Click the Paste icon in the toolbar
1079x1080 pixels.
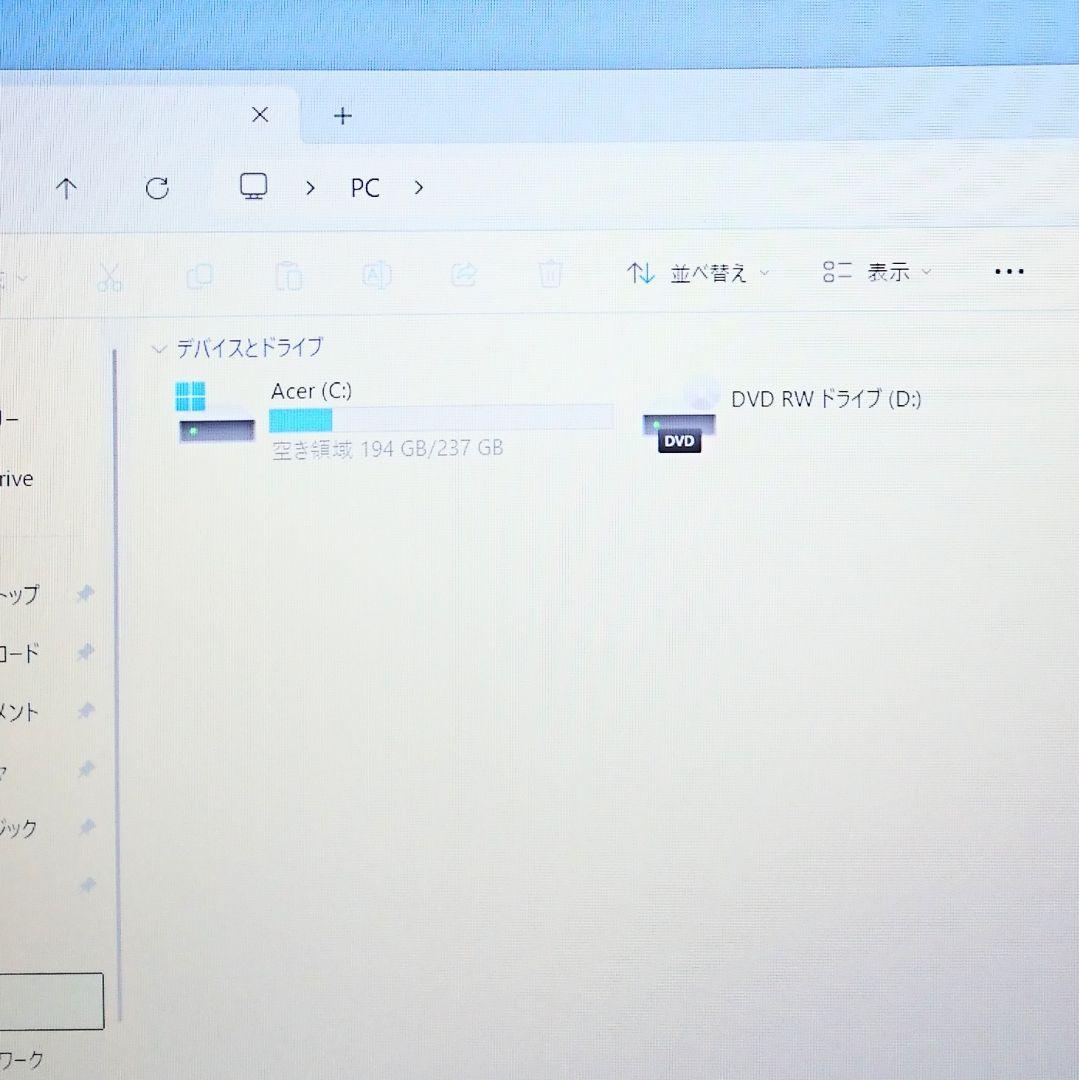[x=288, y=275]
